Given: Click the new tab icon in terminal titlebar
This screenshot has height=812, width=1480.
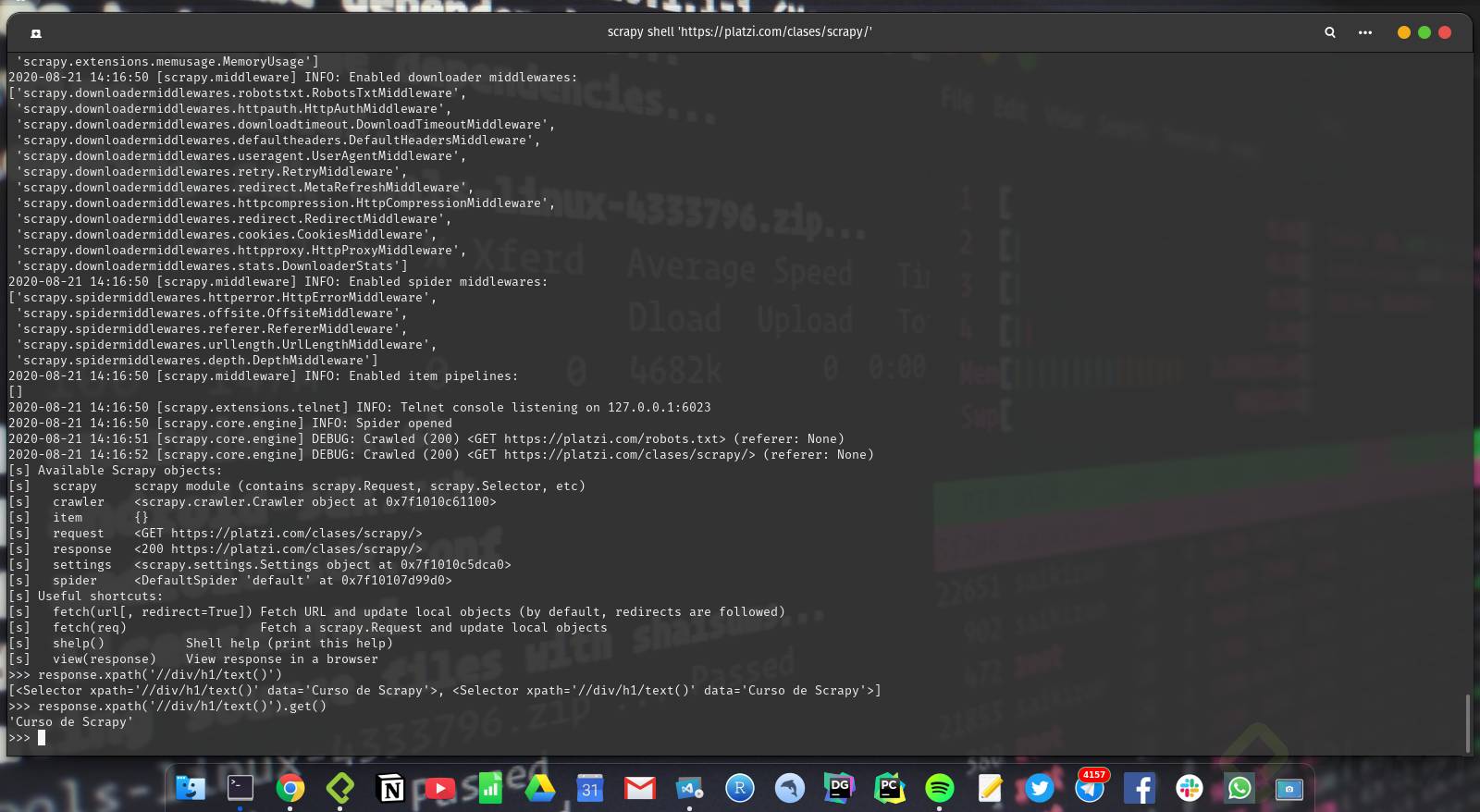Looking at the screenshot, I should [x=36, y=33].
